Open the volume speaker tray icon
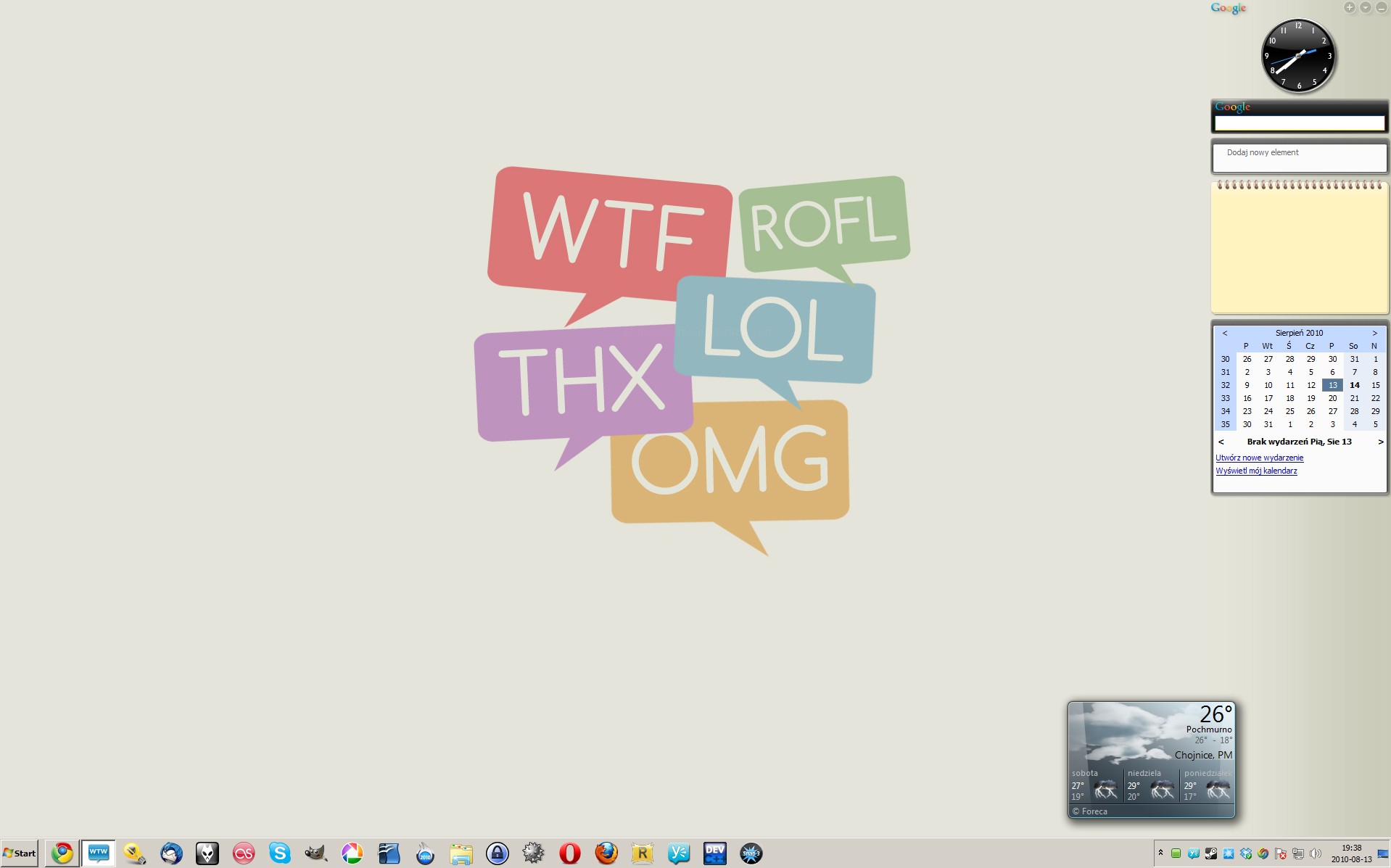1391x868 pixels. (1316, 853)
